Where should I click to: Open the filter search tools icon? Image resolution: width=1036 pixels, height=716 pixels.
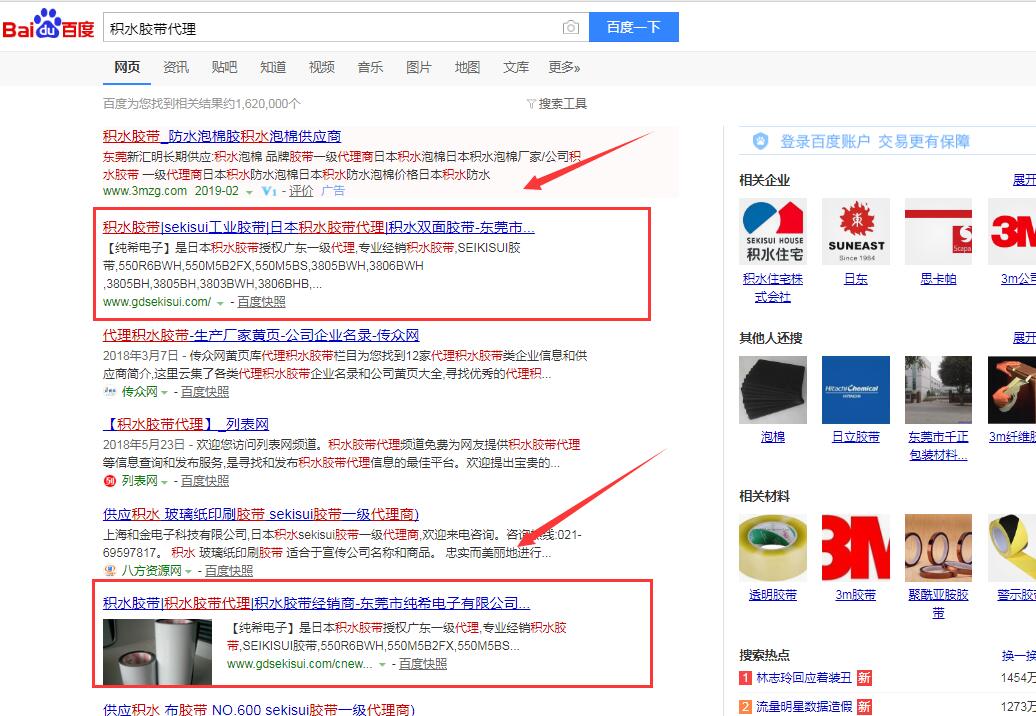coord(531,104)
